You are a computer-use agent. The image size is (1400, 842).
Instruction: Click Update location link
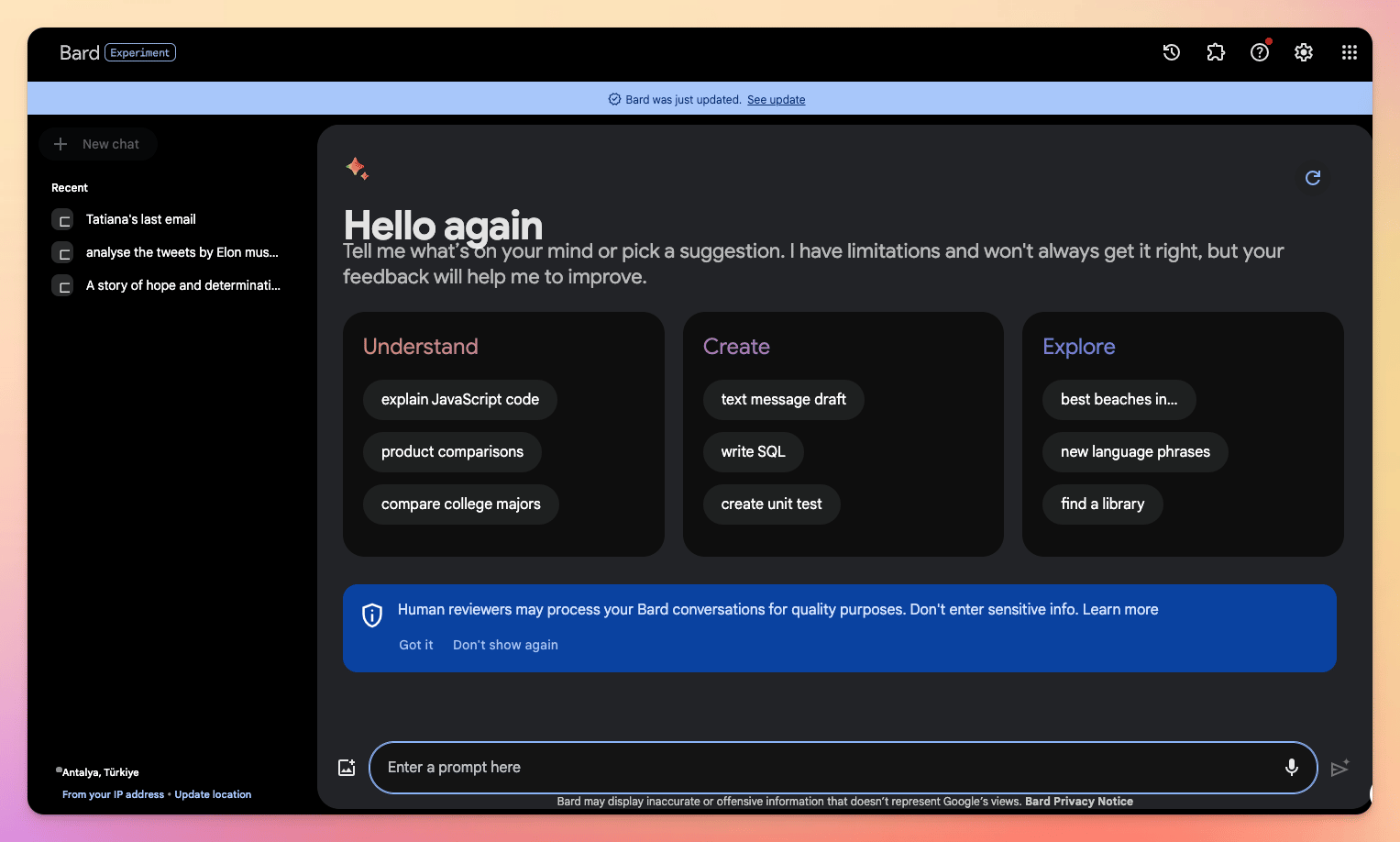(x=213, y=794)
